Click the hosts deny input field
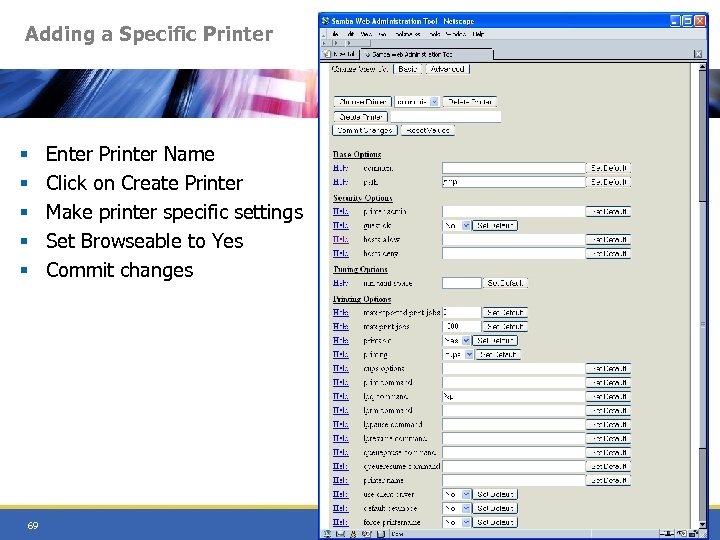 point(513,253)
